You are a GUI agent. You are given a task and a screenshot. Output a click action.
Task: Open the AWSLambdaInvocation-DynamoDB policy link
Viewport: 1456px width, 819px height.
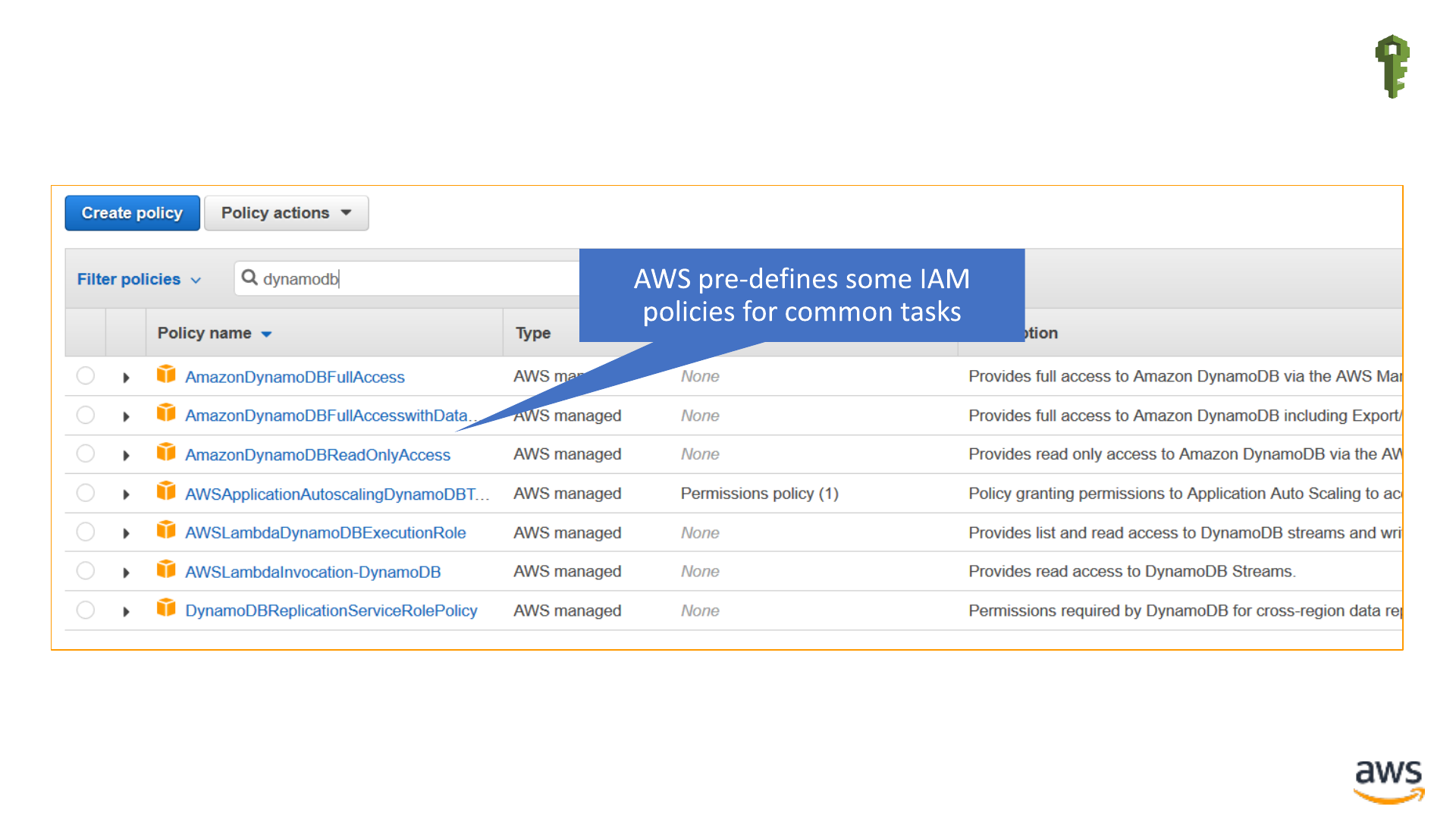[313, 573]
